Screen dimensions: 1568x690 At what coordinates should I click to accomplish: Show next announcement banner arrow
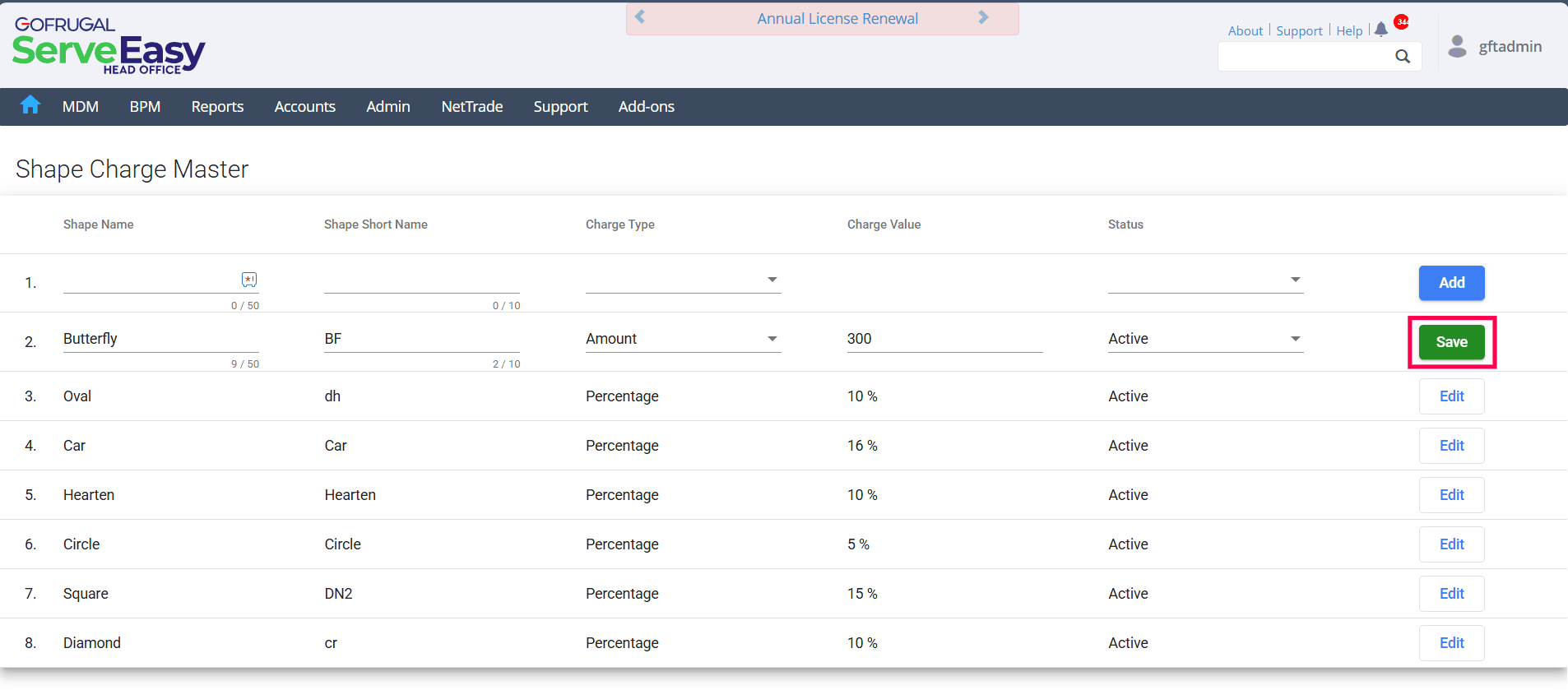pyautogui.click(x=983, y=17)
